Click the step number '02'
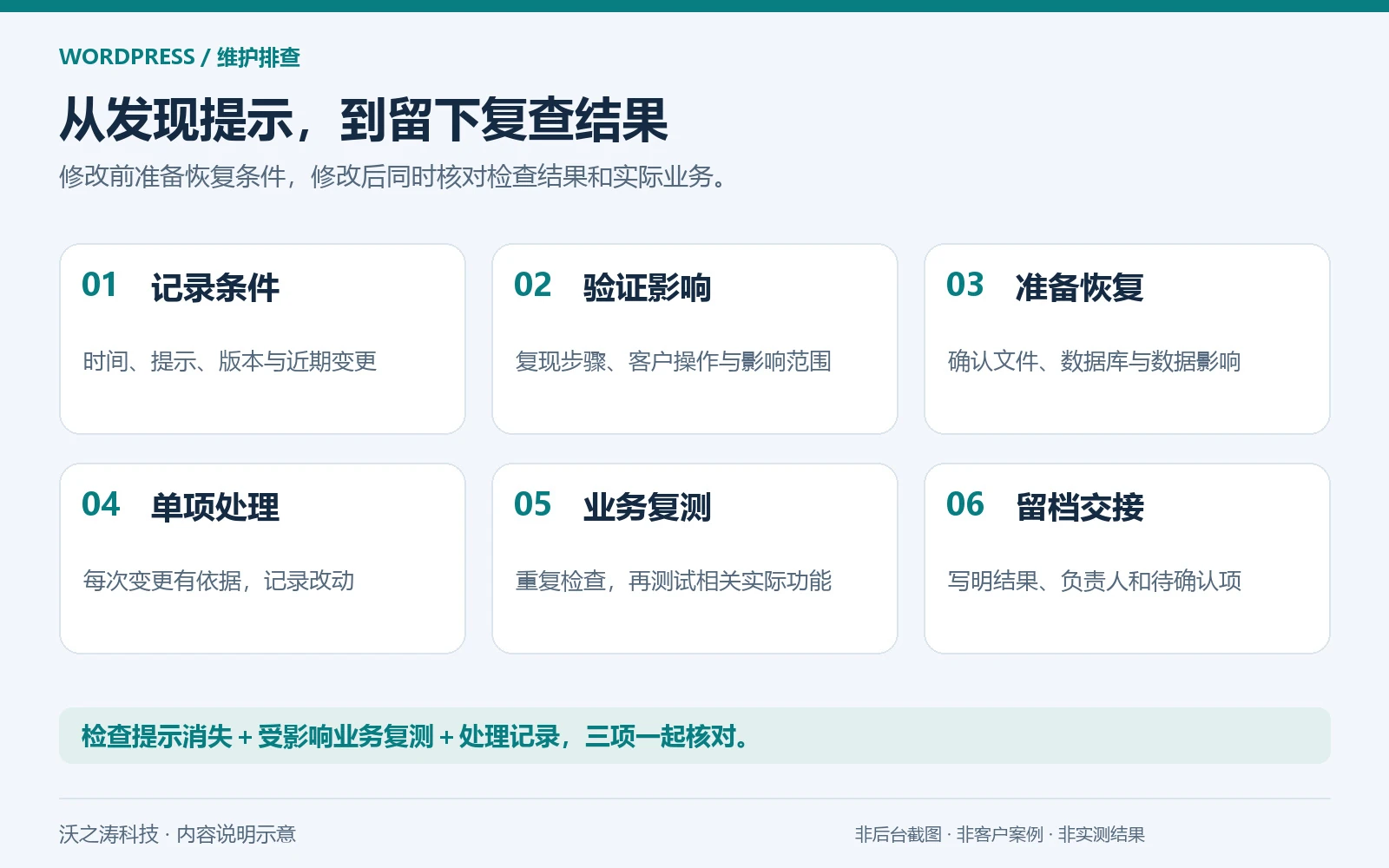Viewport: 1389px width, 868px height. click(x=532, y=285)
